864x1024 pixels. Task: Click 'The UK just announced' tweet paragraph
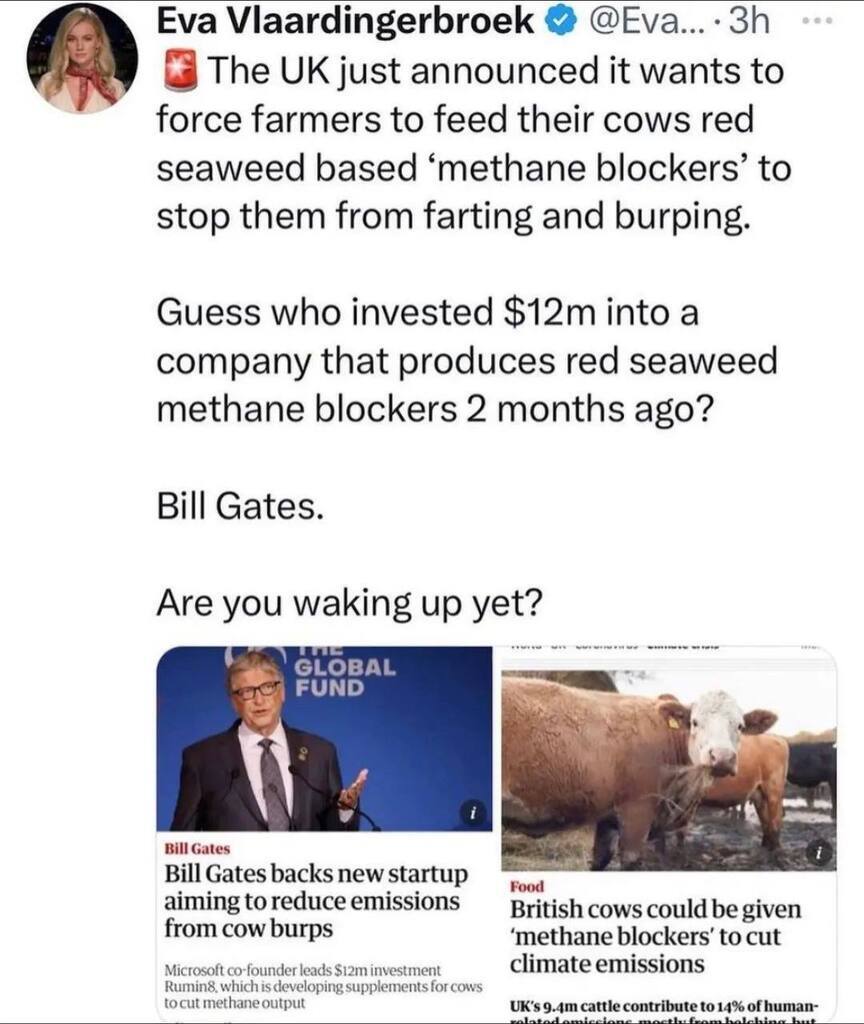click(470, 143)
